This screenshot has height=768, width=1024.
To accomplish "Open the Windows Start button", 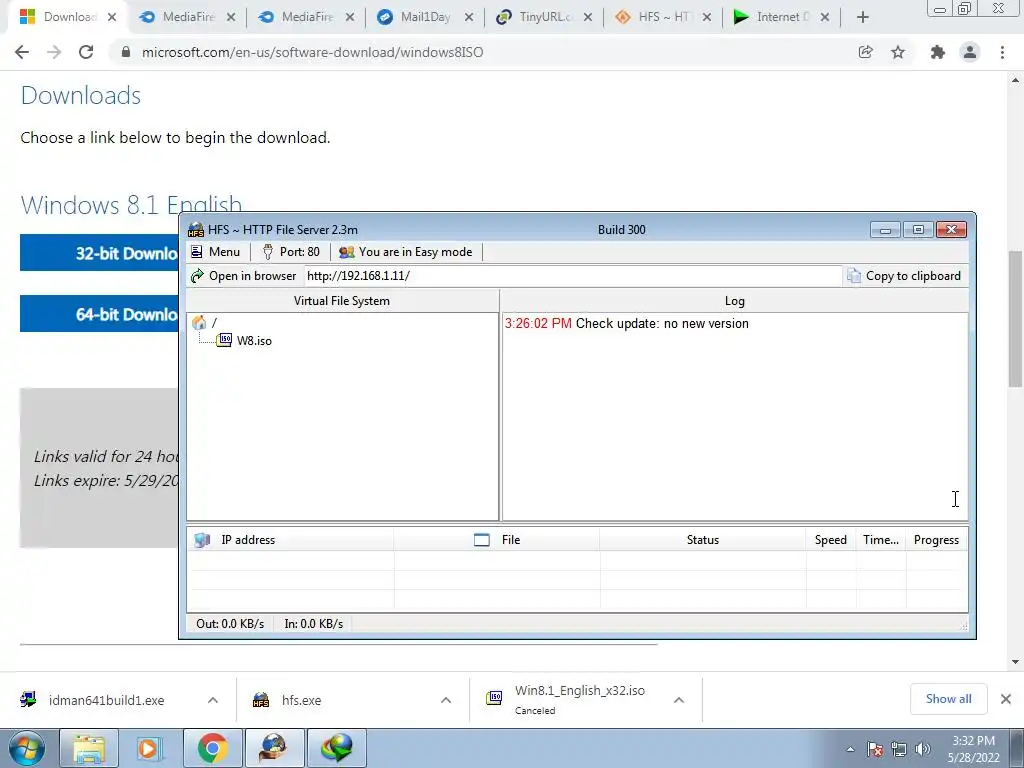I will [x=26, y=748].
